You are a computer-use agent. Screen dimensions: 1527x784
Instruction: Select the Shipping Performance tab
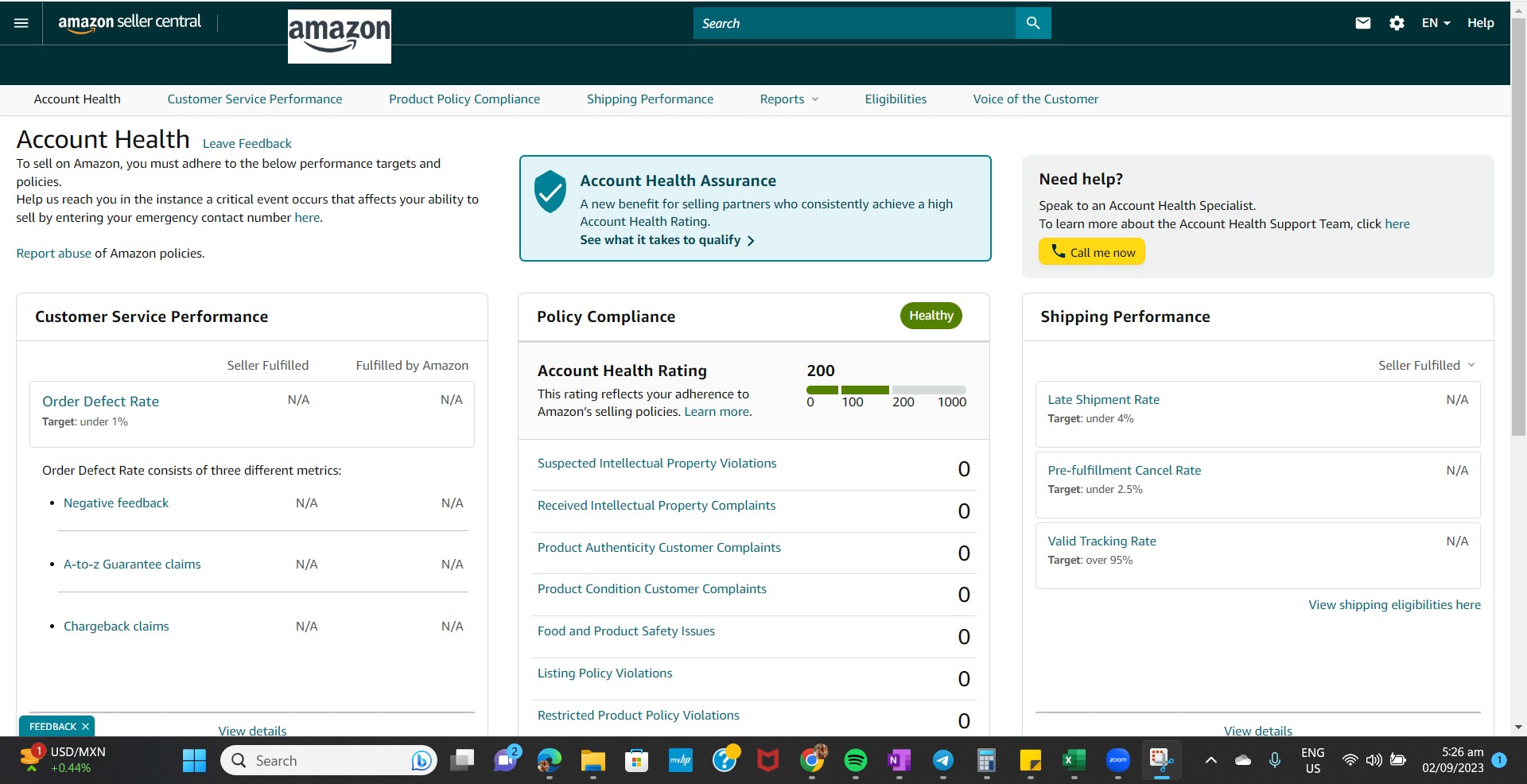click(650, 99)
